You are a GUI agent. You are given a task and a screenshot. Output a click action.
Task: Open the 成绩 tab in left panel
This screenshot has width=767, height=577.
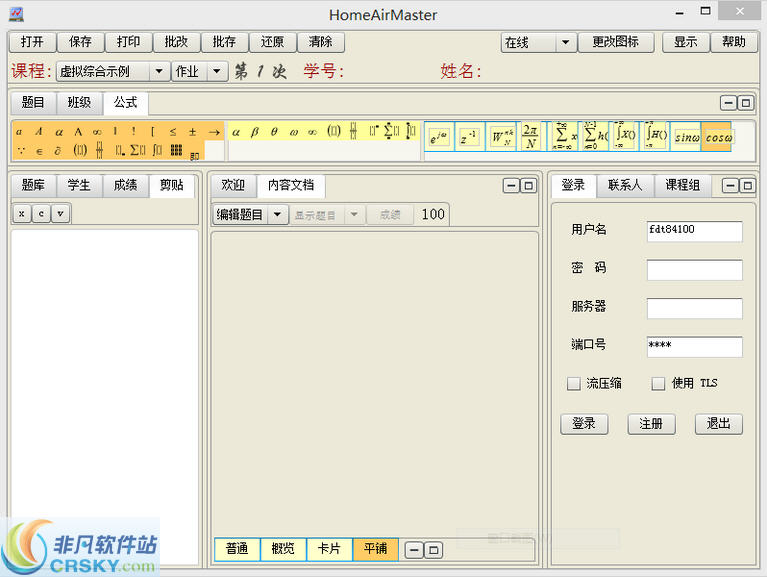[x=126, y=185]
